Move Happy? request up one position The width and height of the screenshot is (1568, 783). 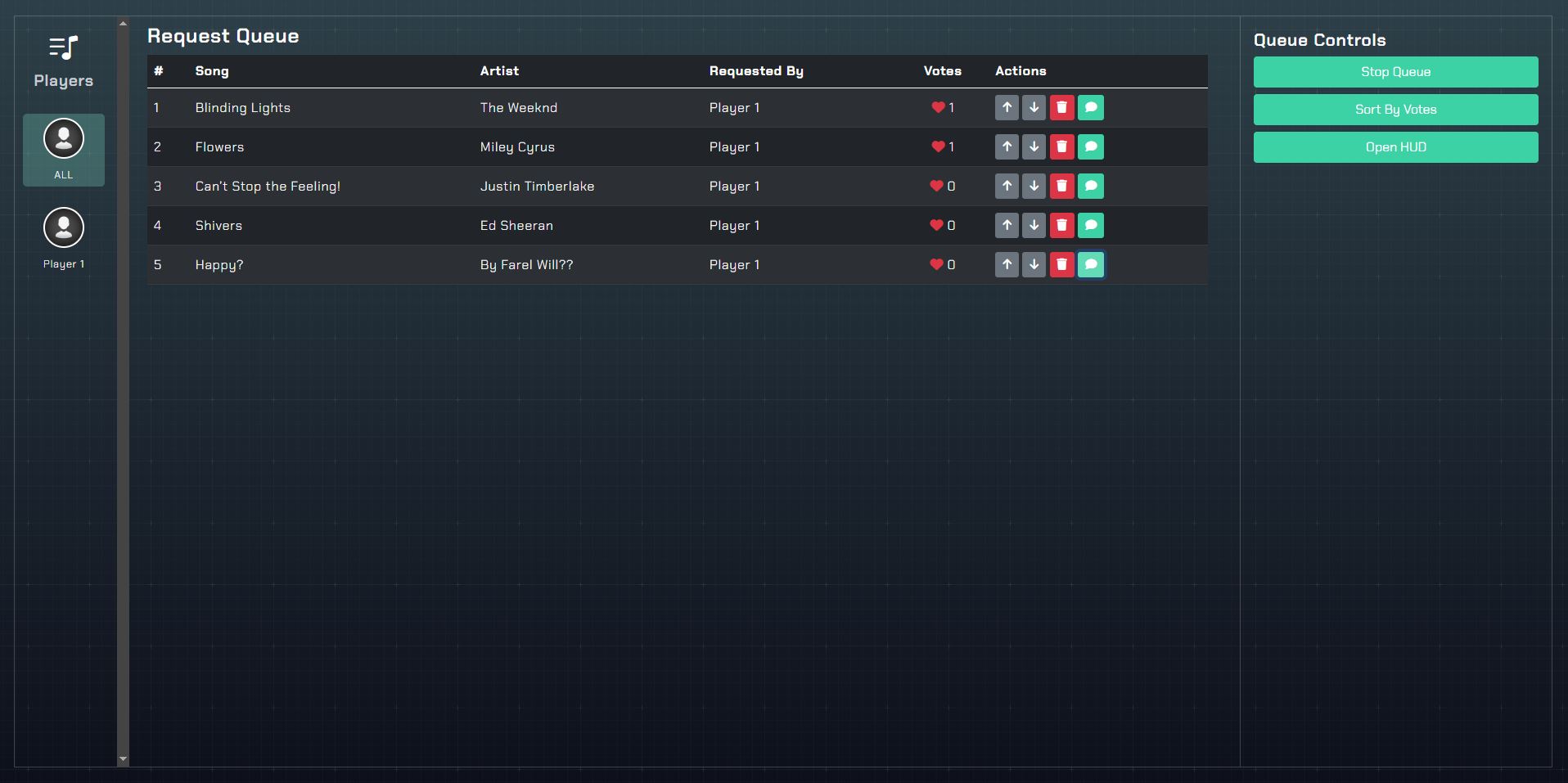1007,265
